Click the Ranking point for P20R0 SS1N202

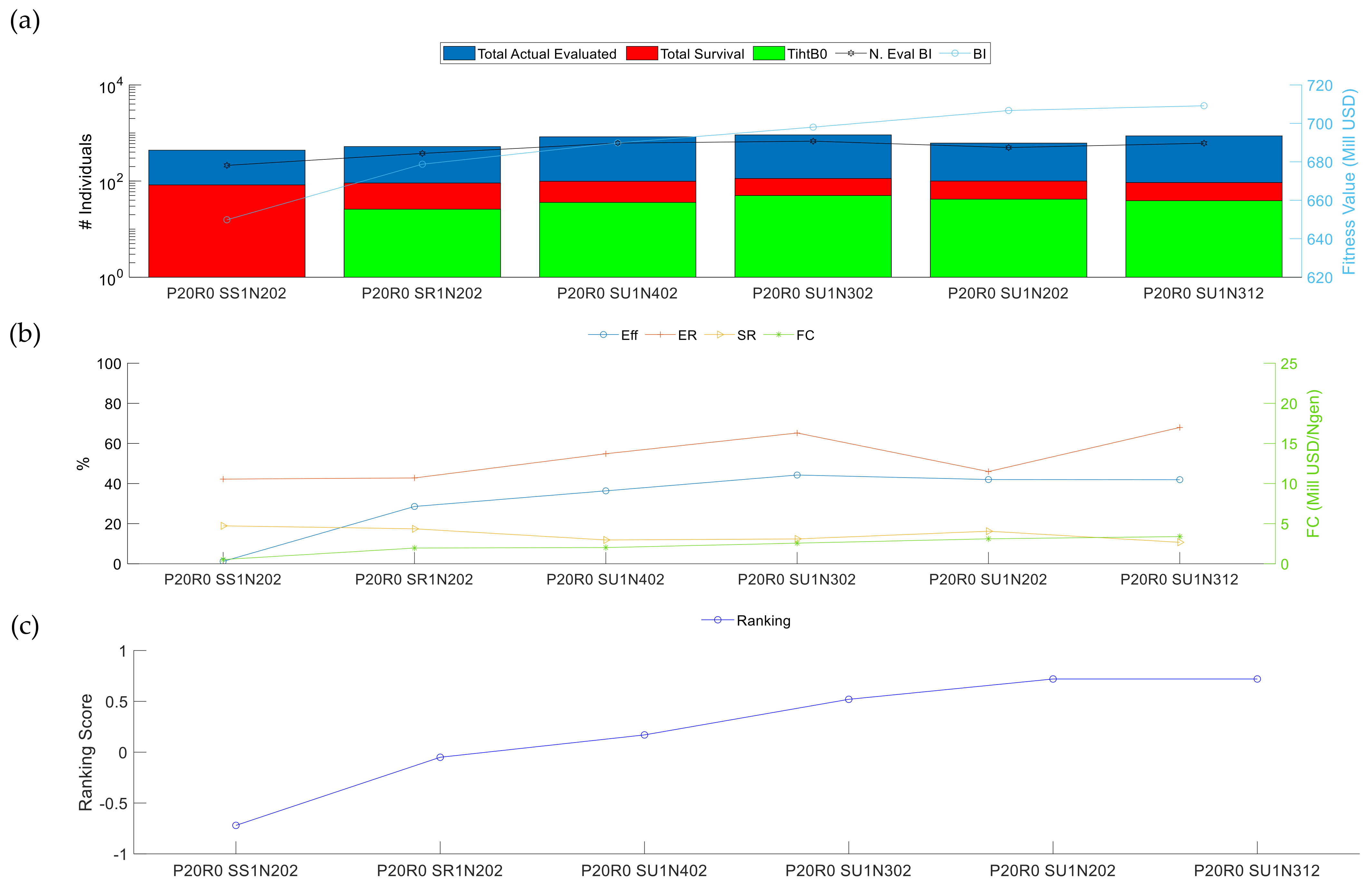tap(236, 826)
